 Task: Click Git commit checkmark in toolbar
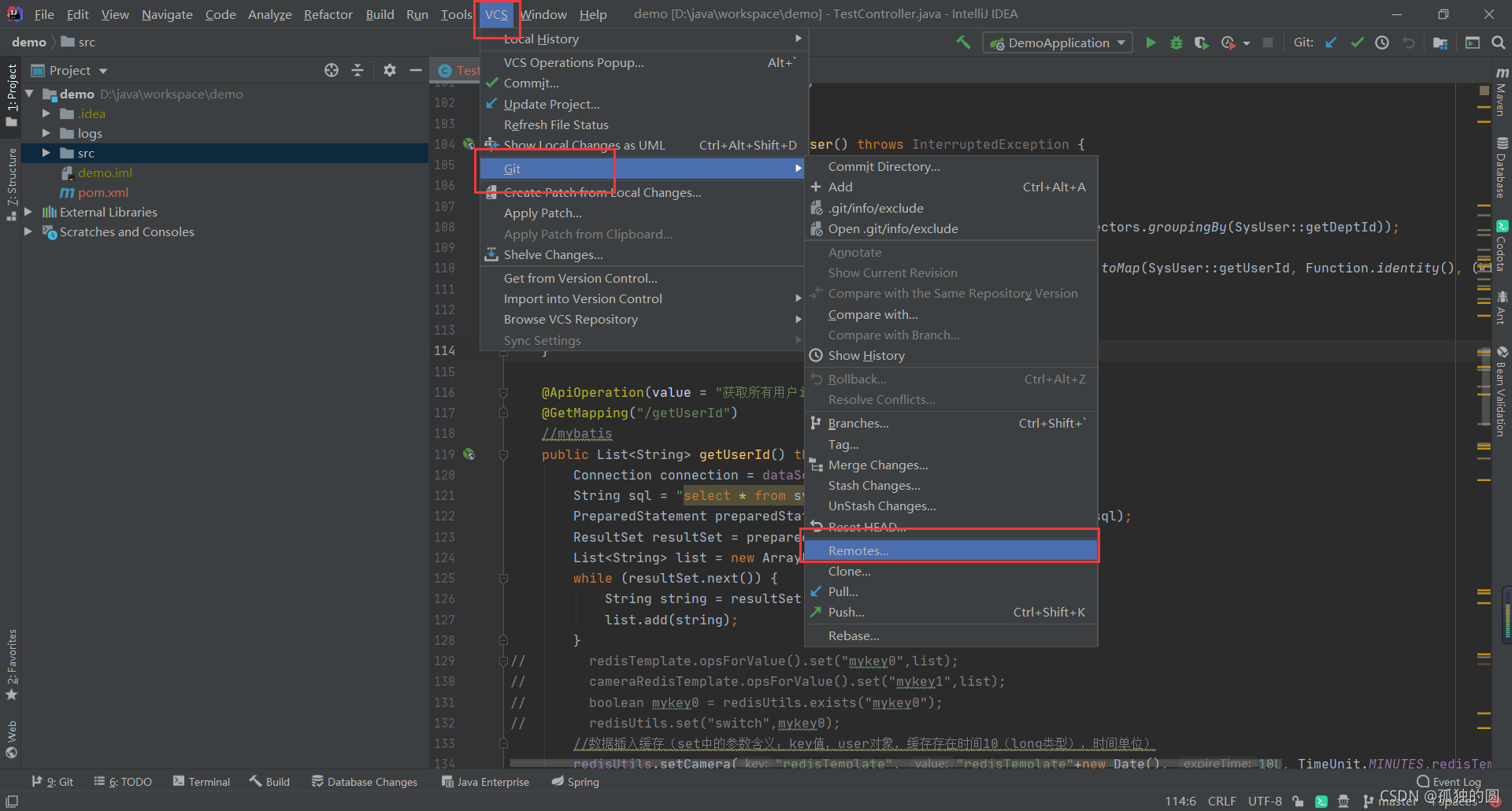[1357, 43]
